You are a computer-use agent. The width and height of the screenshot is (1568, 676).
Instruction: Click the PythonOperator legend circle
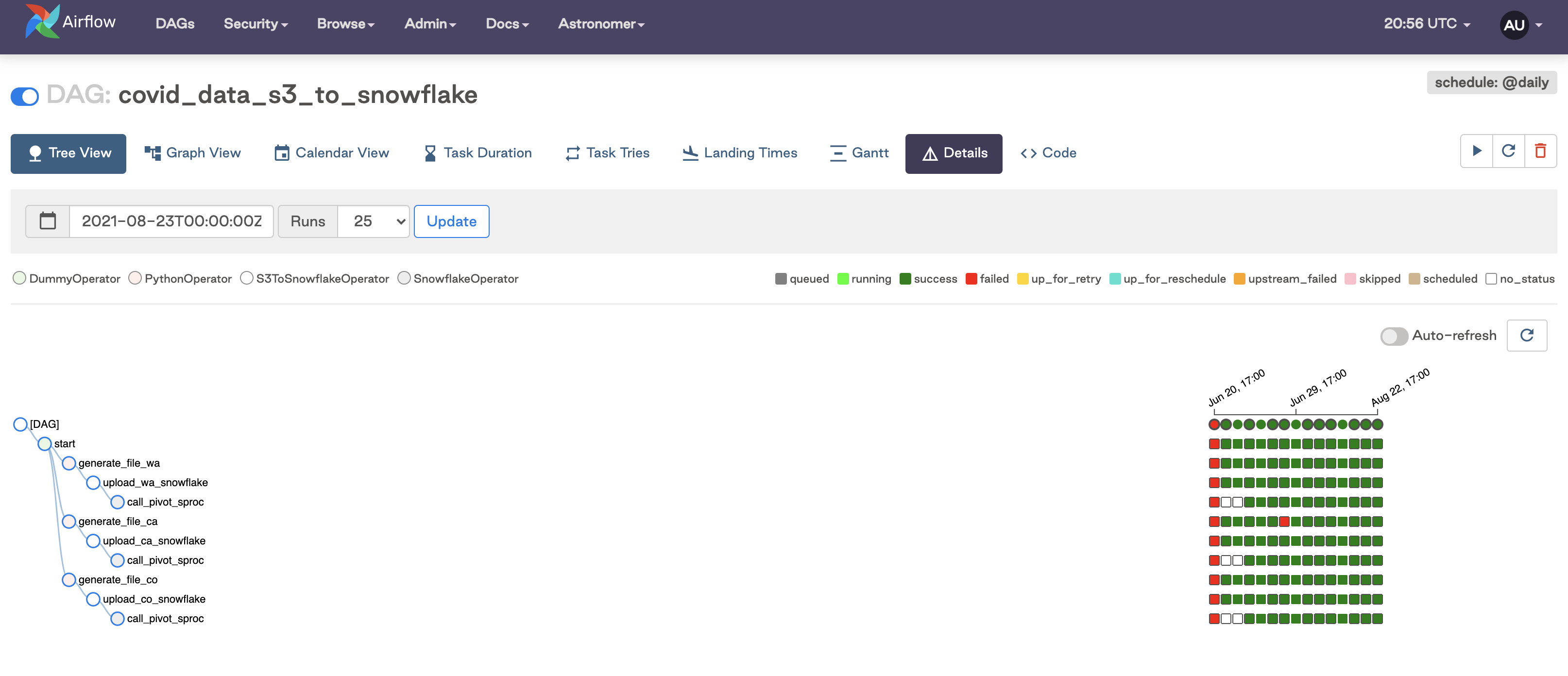coord(135,278)
